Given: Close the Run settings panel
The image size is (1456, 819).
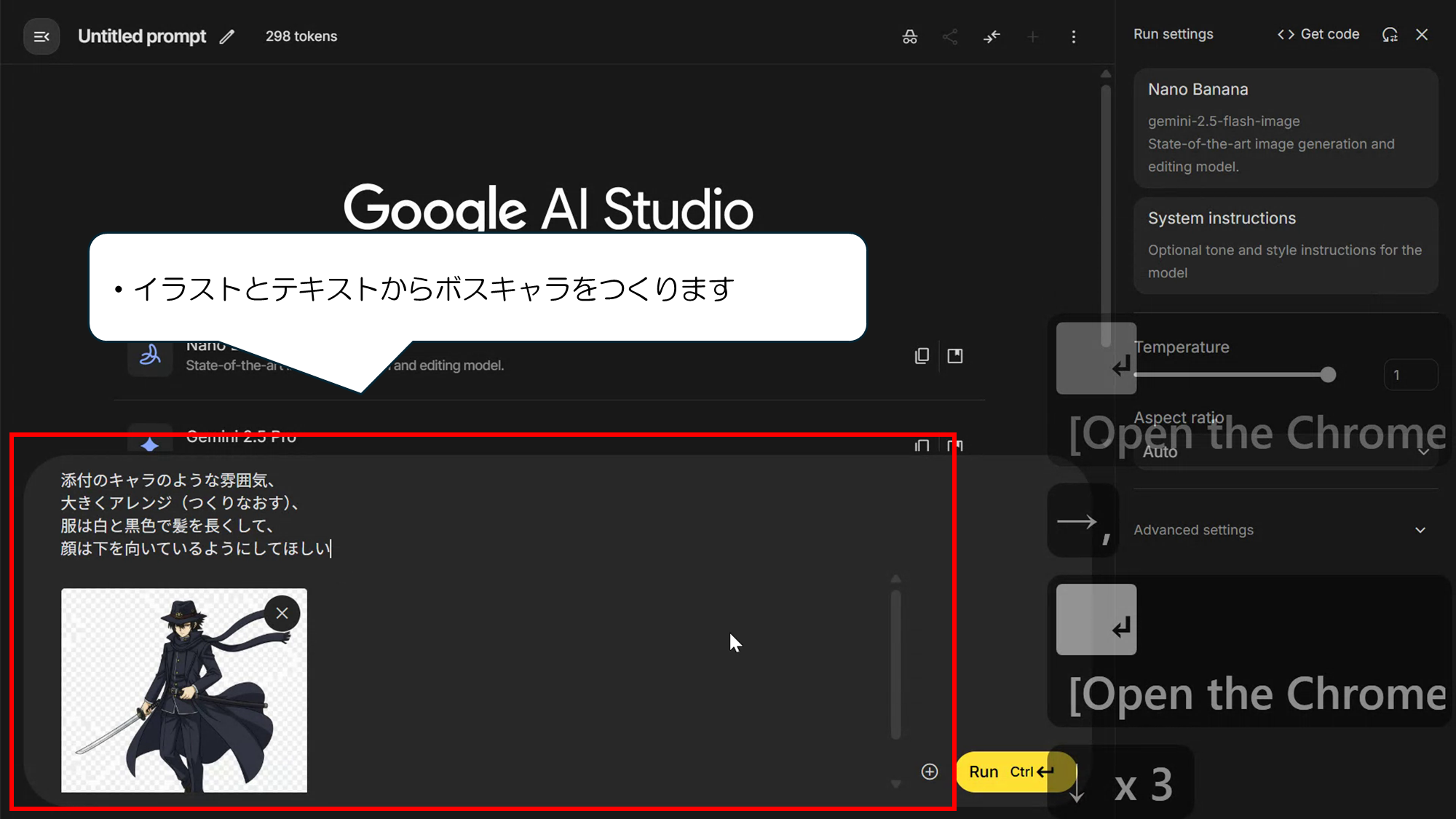Looking at the screenshot, I should tap(1422, 34).
